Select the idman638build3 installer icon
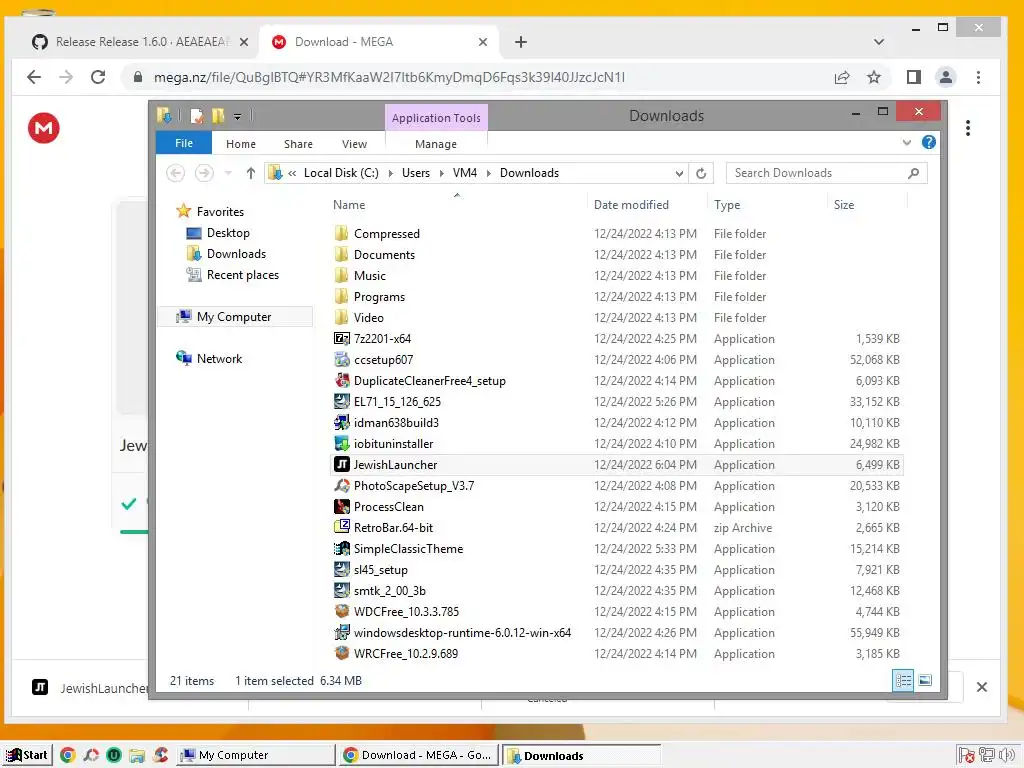Screen dimensions: 1024x768 tap(342, 422)
